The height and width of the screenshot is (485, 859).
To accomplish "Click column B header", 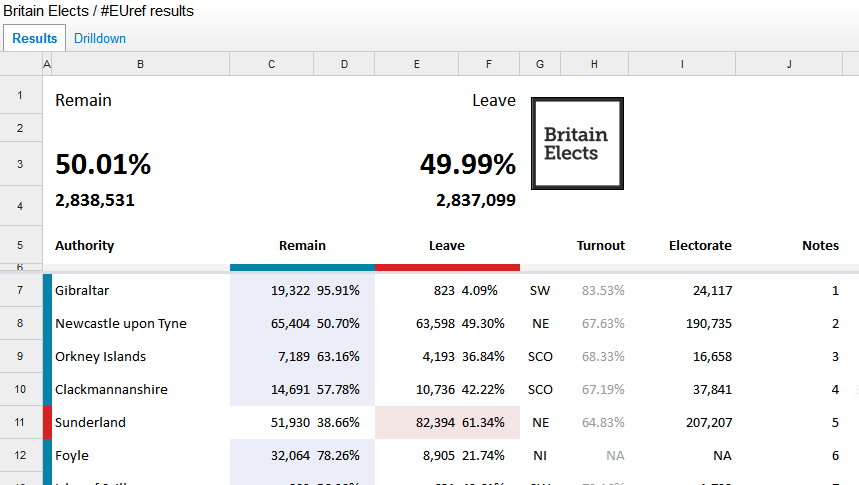I will [x=140, y=64].
